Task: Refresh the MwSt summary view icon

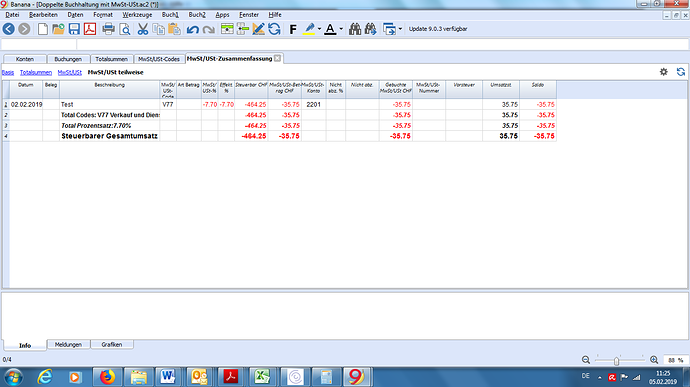Action: click(x=681, y=72)
